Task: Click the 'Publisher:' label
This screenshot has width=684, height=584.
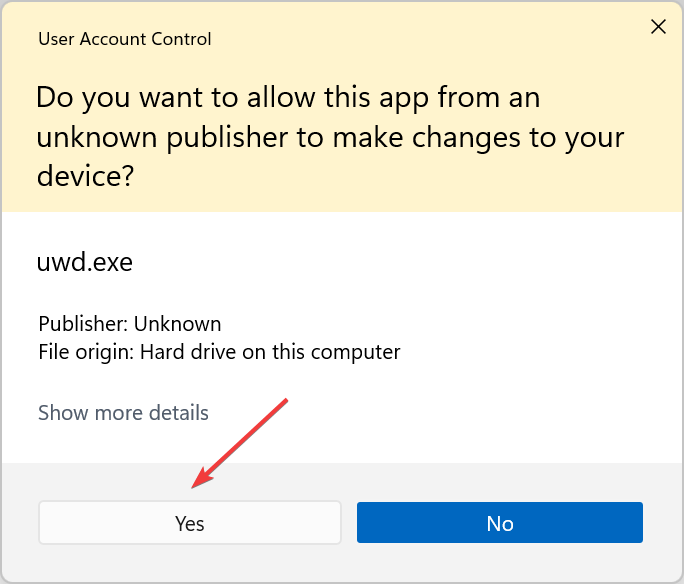Action: (83, 324)
